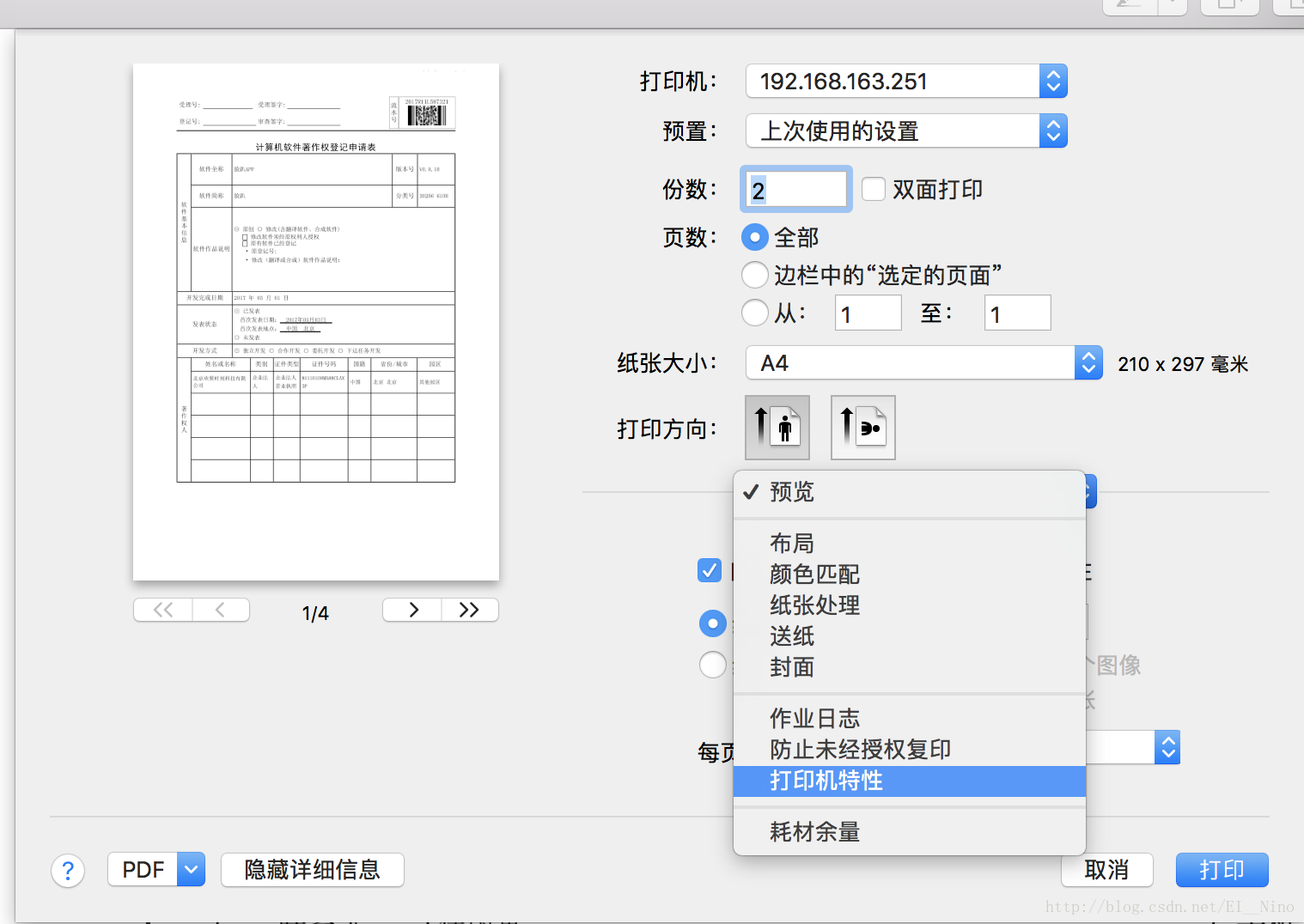
Task: Select the 从 page range radio button
Action: point(755,313)
